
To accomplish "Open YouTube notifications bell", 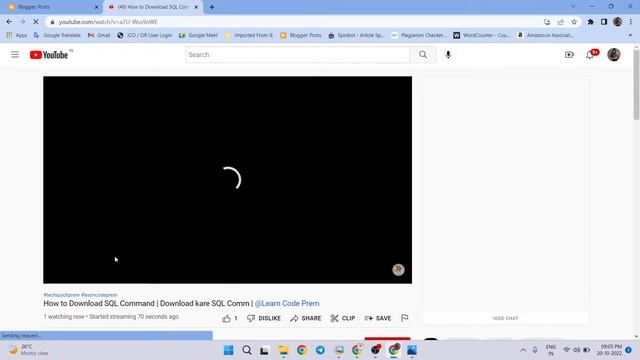I will [590, 55].
